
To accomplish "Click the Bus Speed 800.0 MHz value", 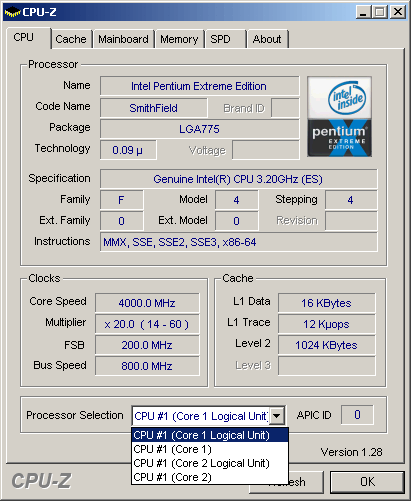I will pos(147,366).
